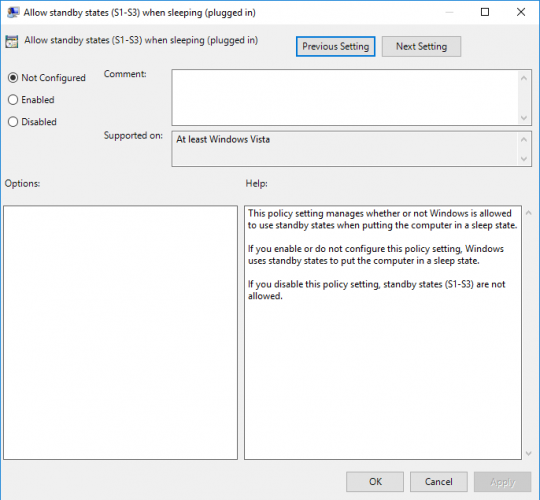
Task: Confirm with the OK button
Action: coord(375,481)
